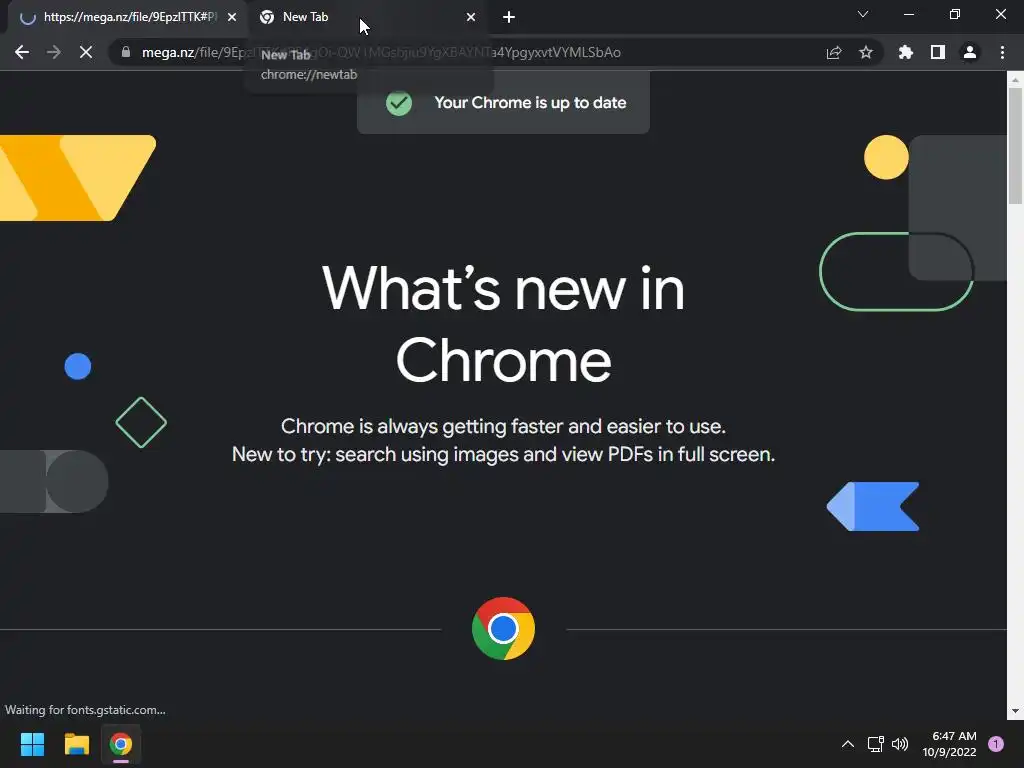The height and width of the screenshot is (768, 1024).
Task: Close the New Tab tab
Action: click(471, 17)
